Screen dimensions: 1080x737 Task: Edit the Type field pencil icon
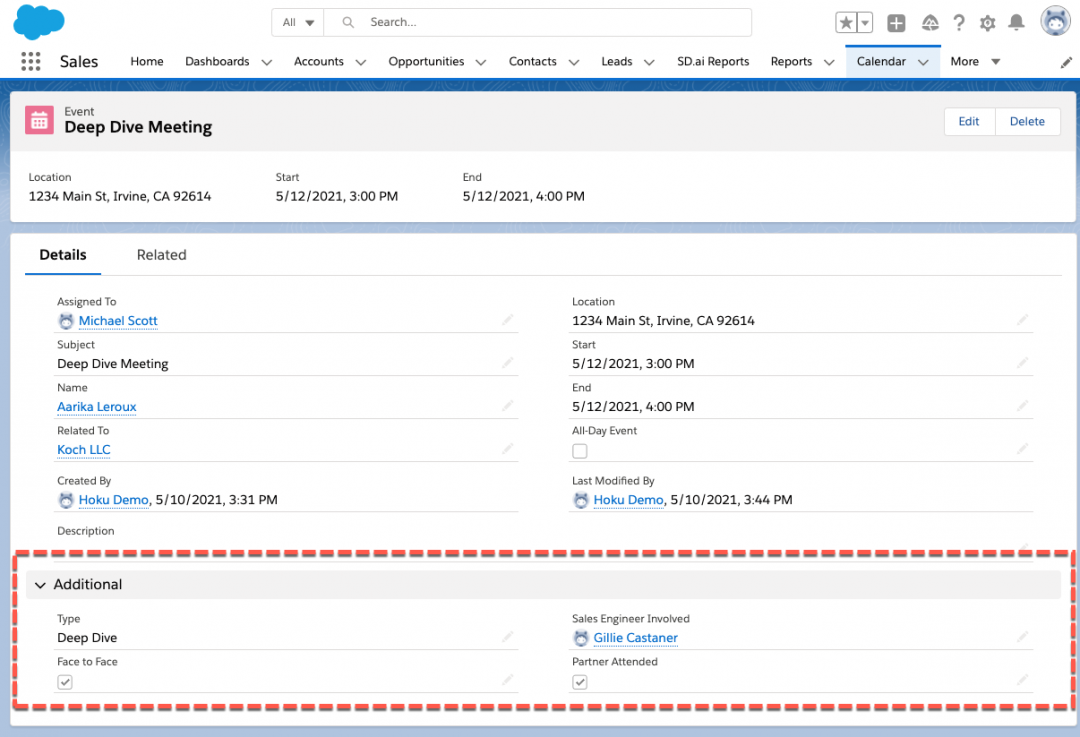(x=508, y=636)
